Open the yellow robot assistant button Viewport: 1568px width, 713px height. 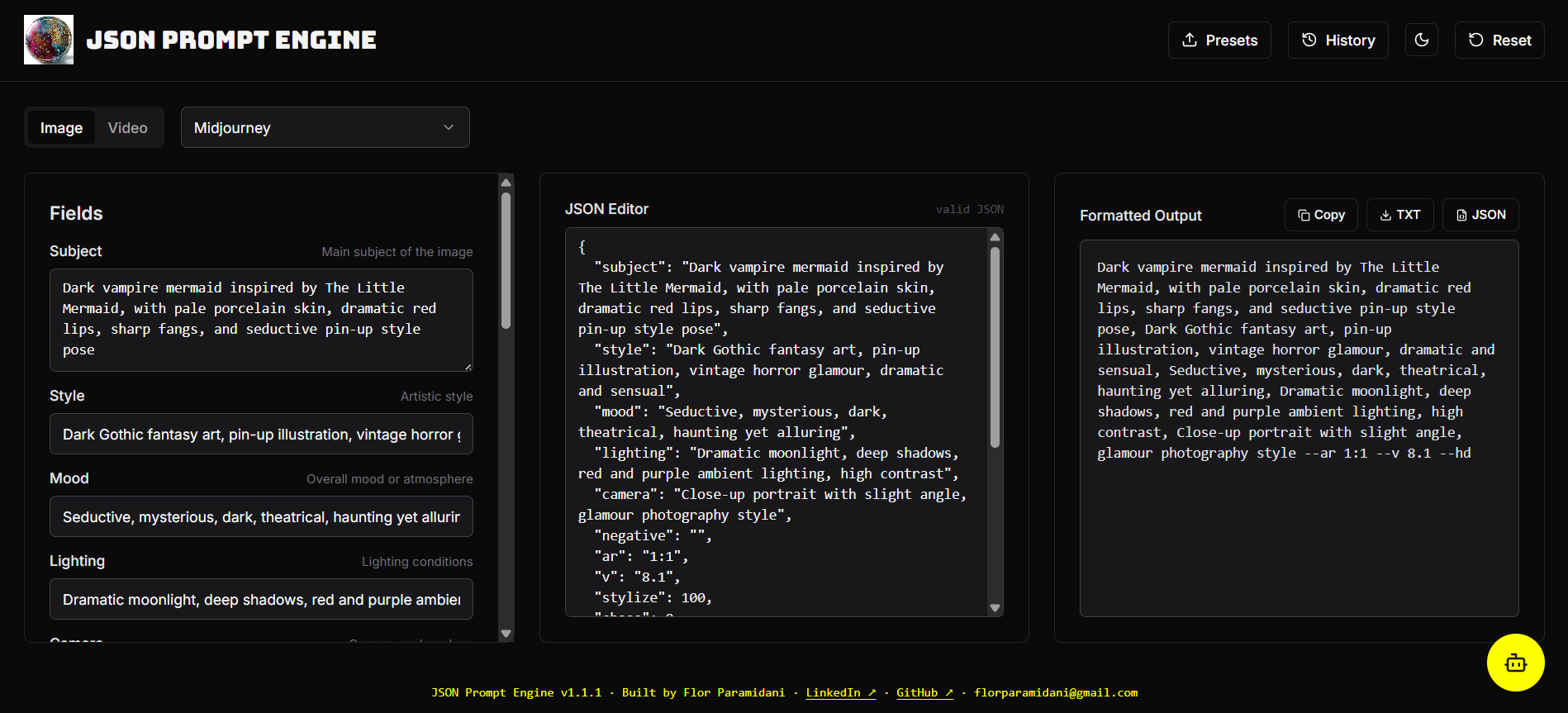point(1515,663)
